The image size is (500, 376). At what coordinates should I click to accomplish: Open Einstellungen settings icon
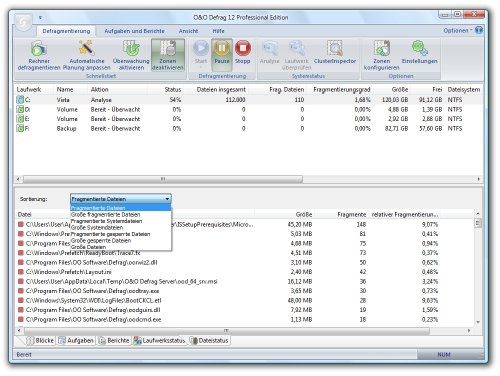pyautogui.click(x=419, y=49)
